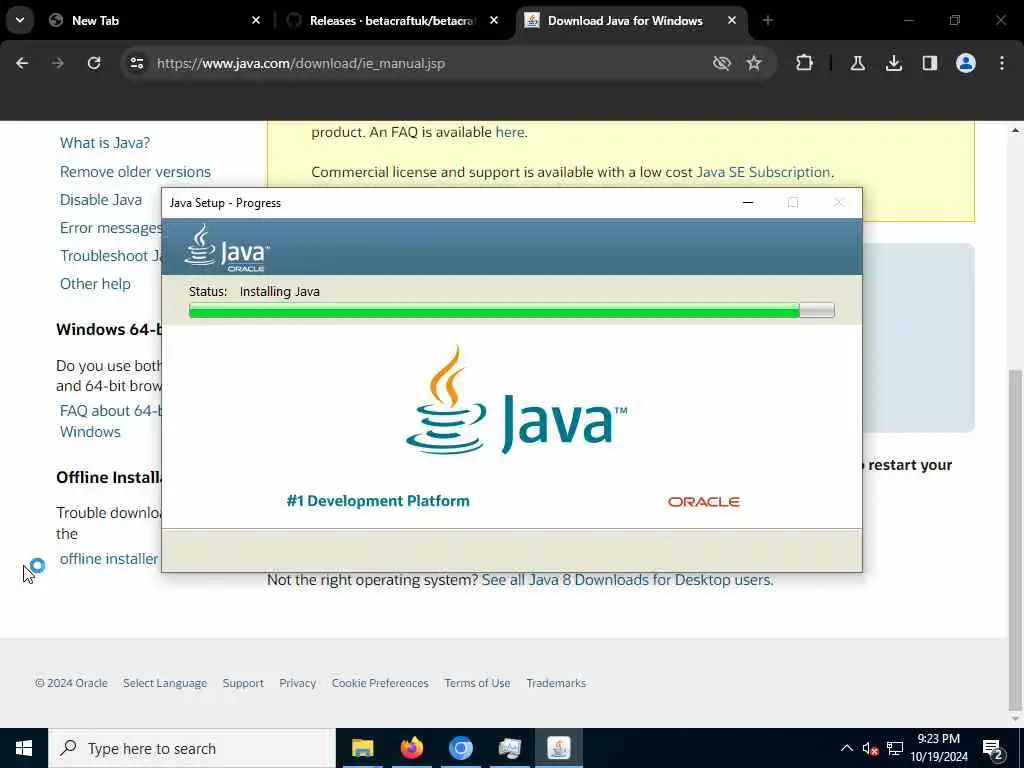Open File Explorer from taskbar
The width and height of the screenshot is (1024, 768).
coord(362,748)
